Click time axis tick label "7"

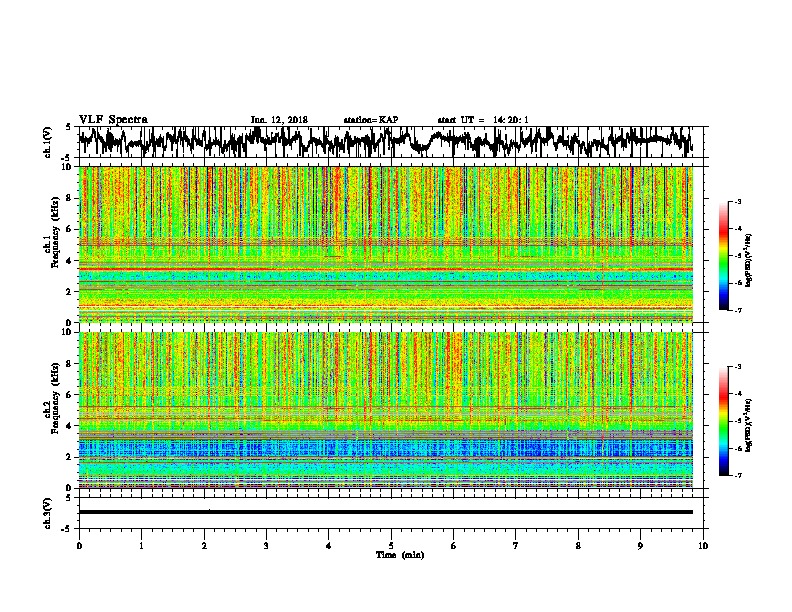click(516, 546)
